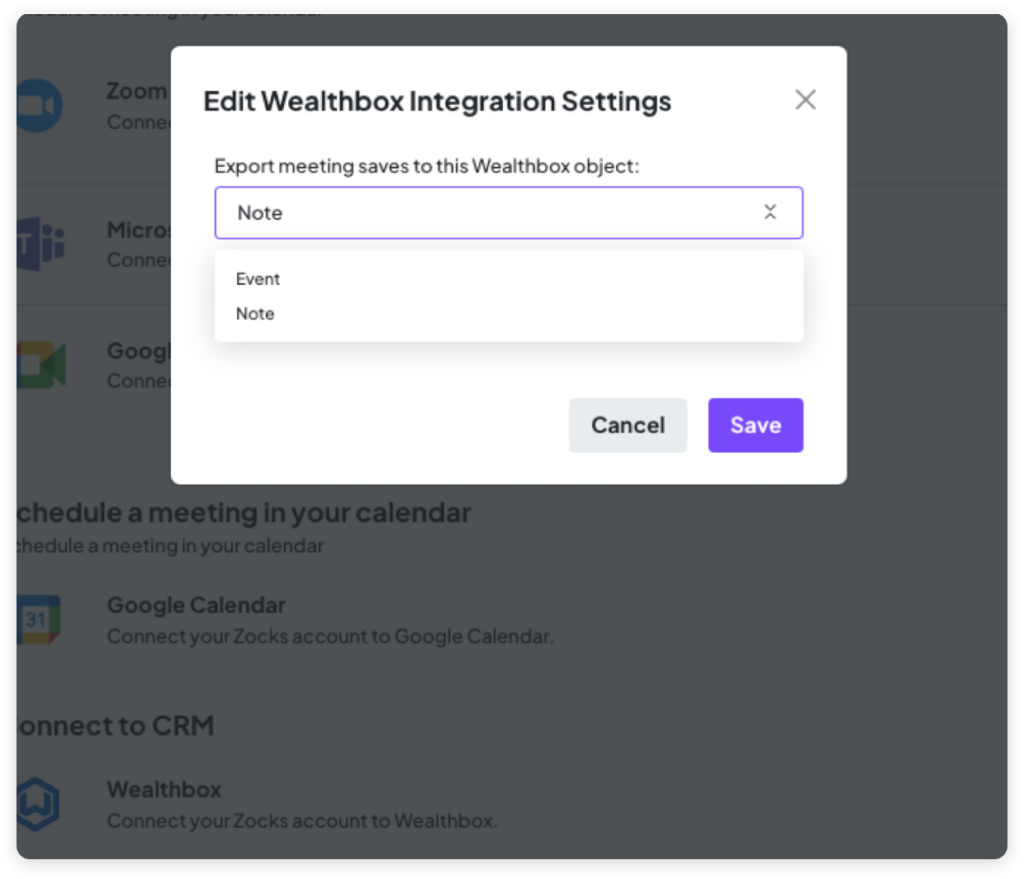Open the Wealthbox object selector
Screen dimensions: 1024x879
click(x=509, y=212)
